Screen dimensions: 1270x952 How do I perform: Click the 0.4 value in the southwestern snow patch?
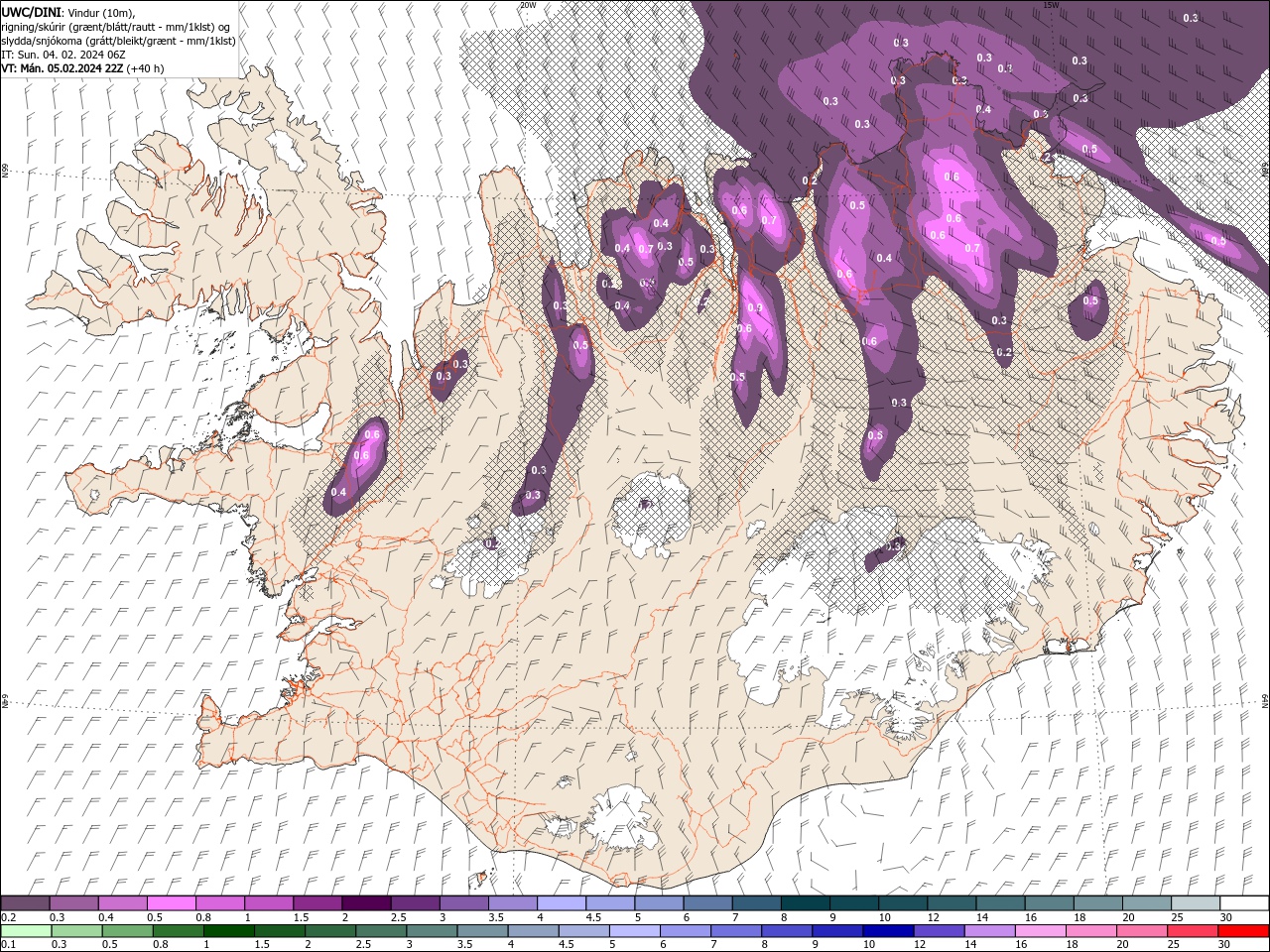[338, 493]
